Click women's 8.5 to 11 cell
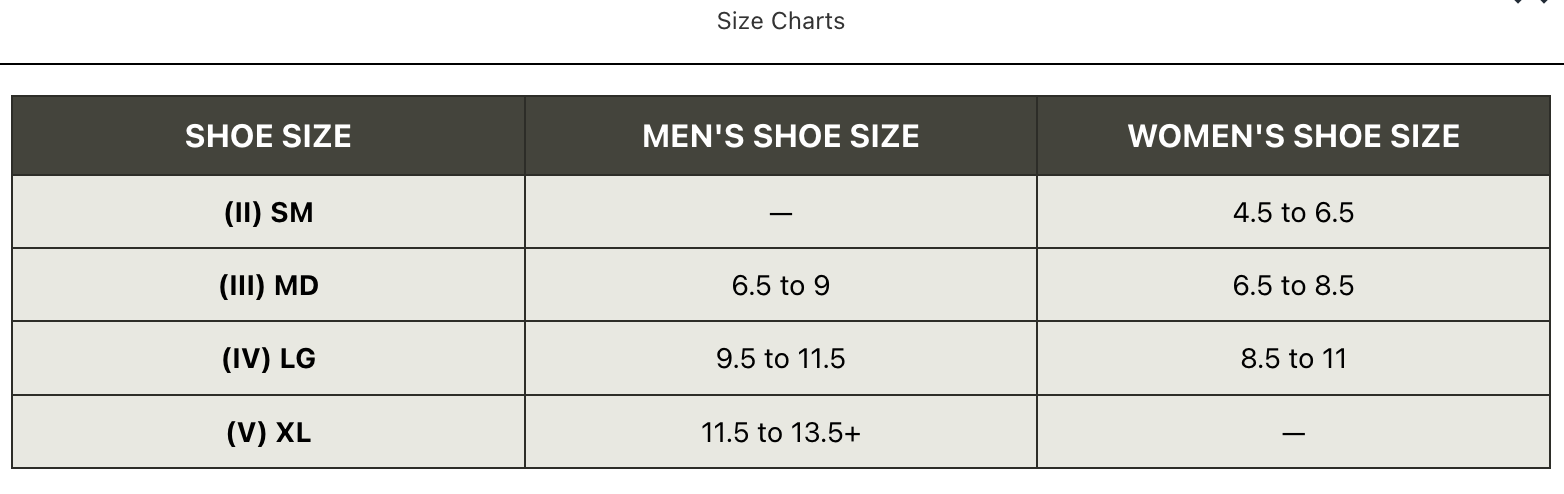This screenshot has width=1564, height=494. click(1293, 358)
